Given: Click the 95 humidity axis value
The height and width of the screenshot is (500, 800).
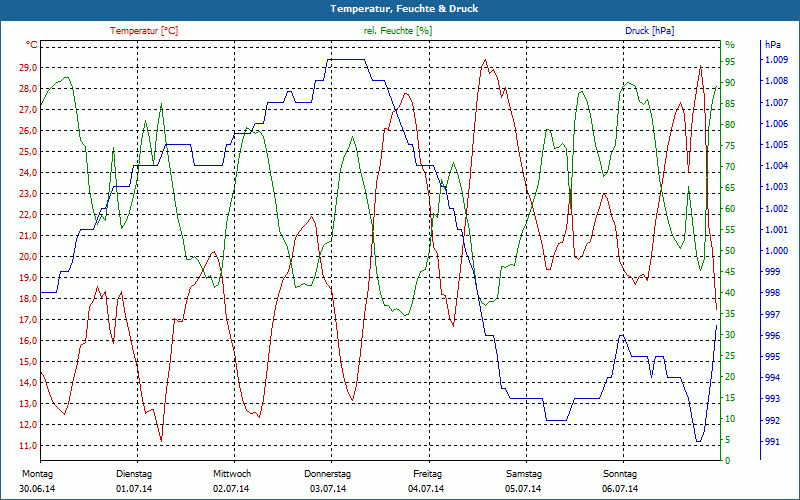Looking at the screenshot, I should point(730,62).
